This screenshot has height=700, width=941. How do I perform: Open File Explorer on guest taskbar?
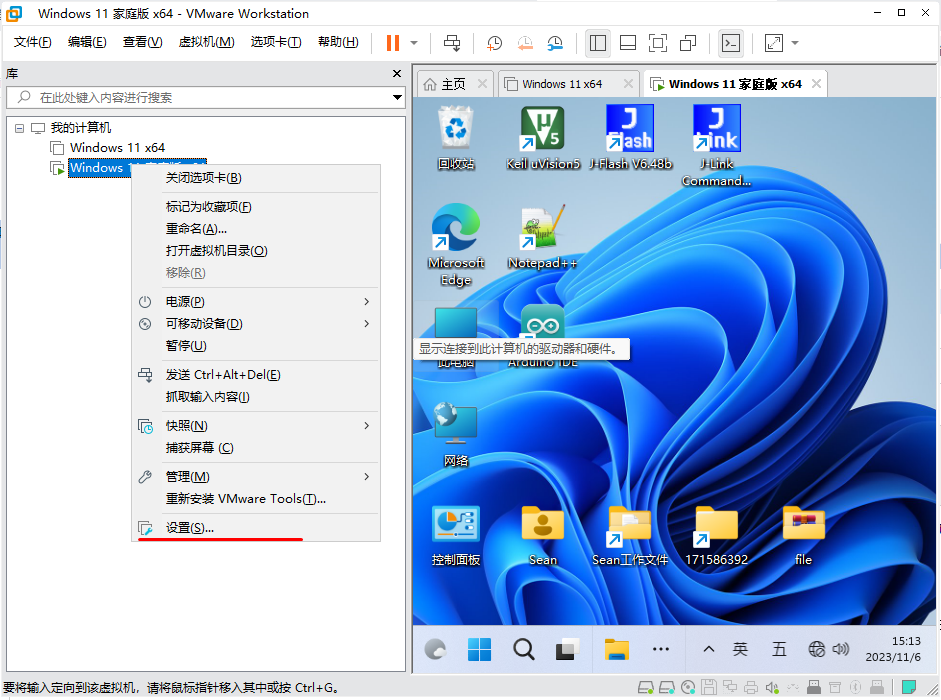[616, 649]
